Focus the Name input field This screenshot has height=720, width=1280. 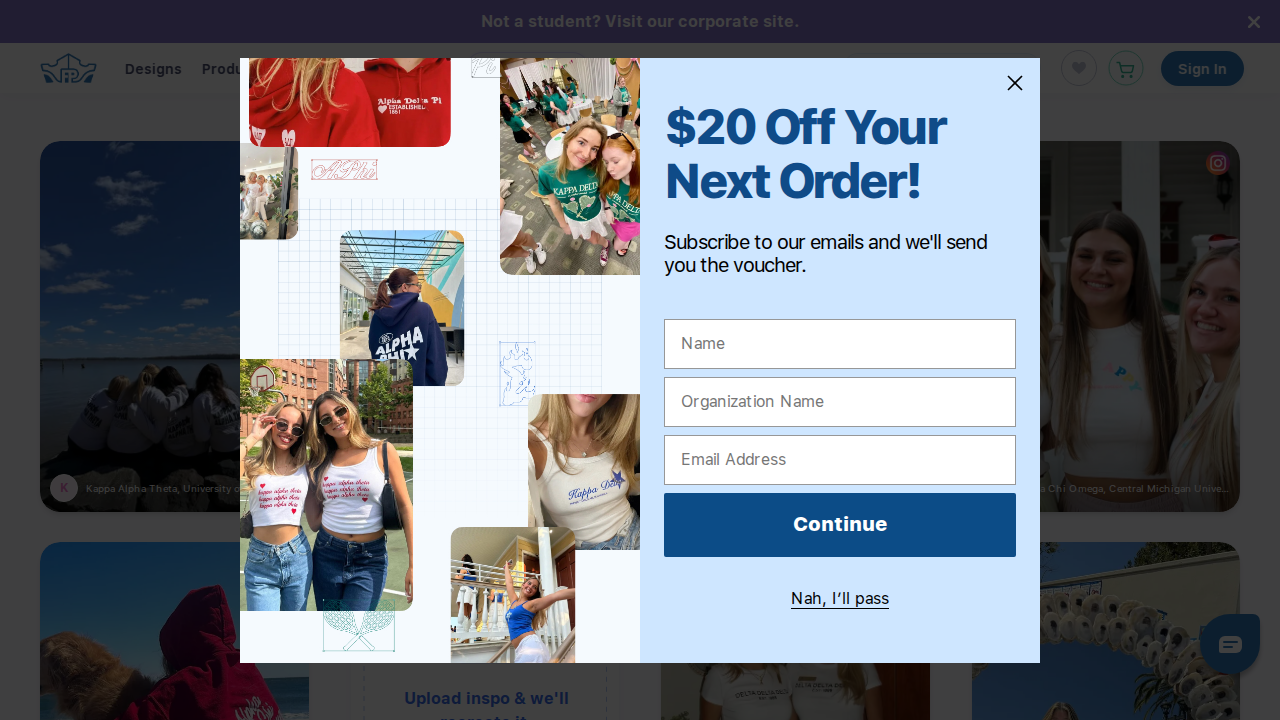840,344
